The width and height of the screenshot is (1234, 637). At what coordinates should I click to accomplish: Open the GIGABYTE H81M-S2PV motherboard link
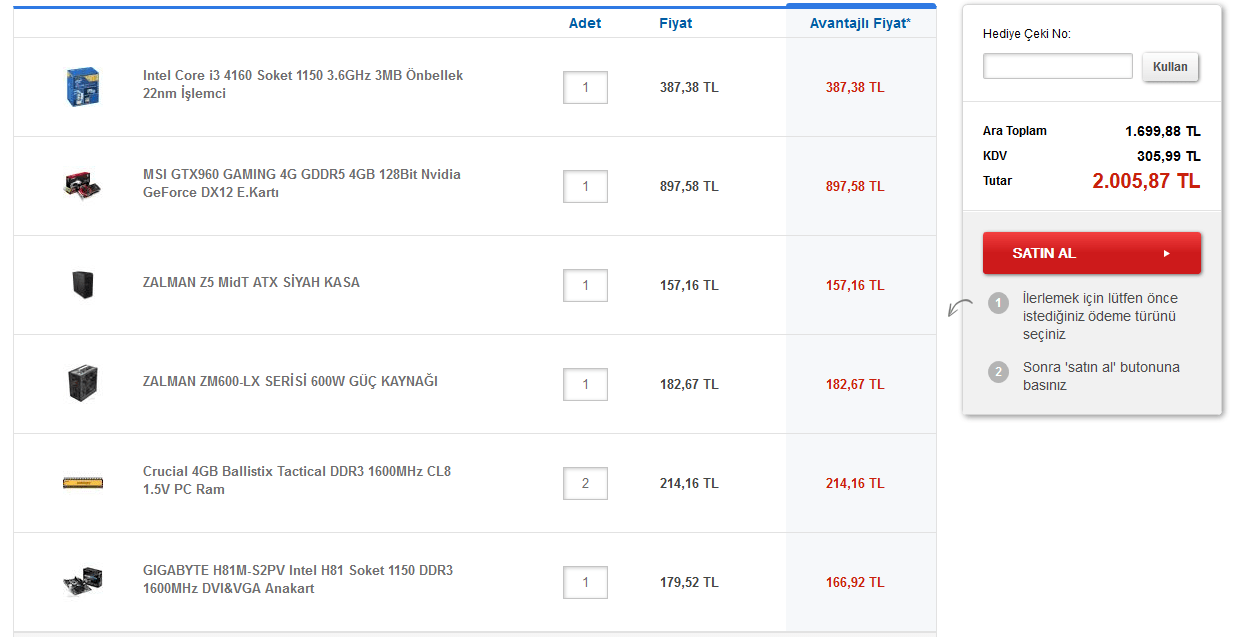tap(297, 579)
